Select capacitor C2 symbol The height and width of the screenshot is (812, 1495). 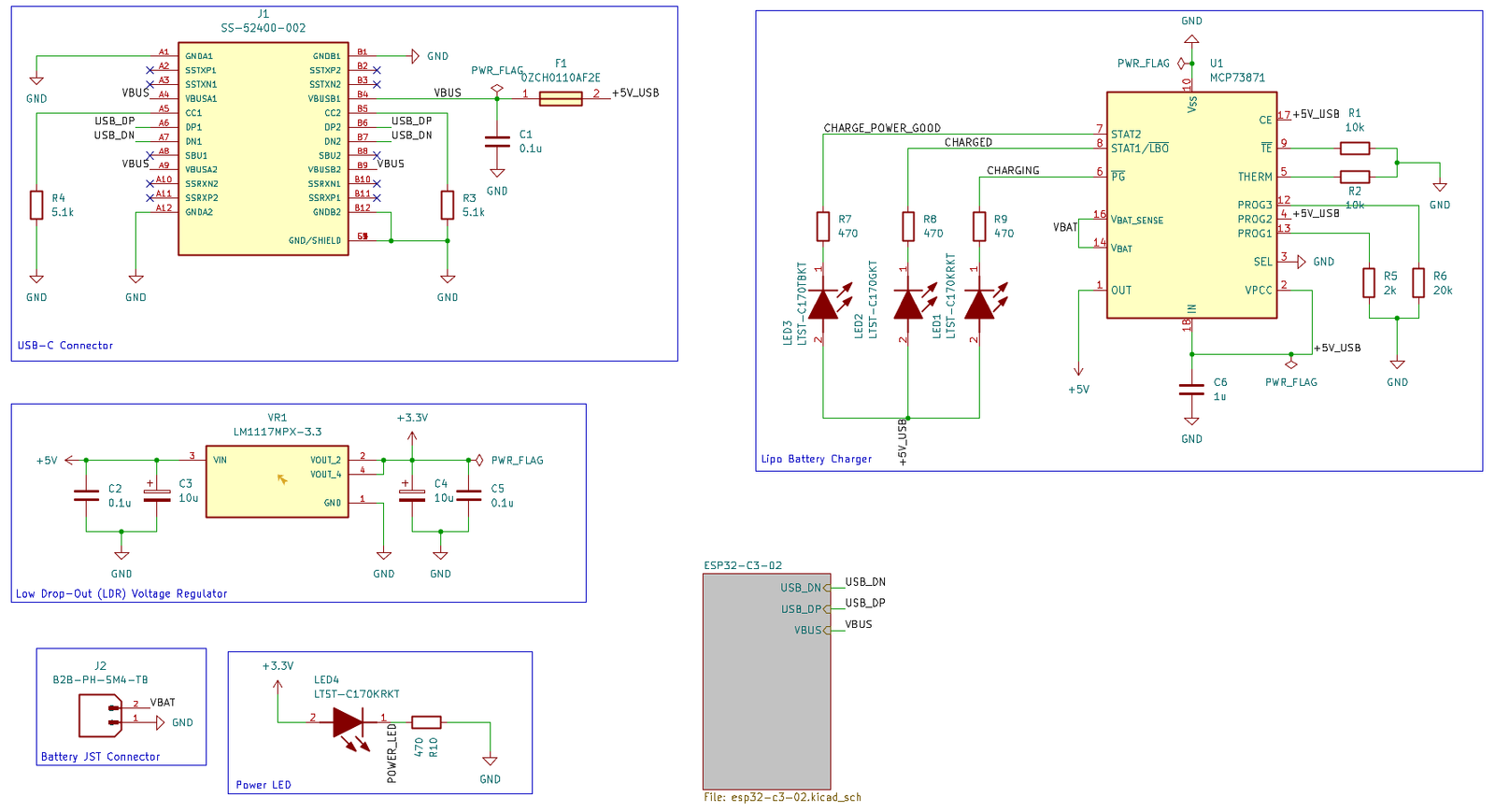(x=86, y=496)
